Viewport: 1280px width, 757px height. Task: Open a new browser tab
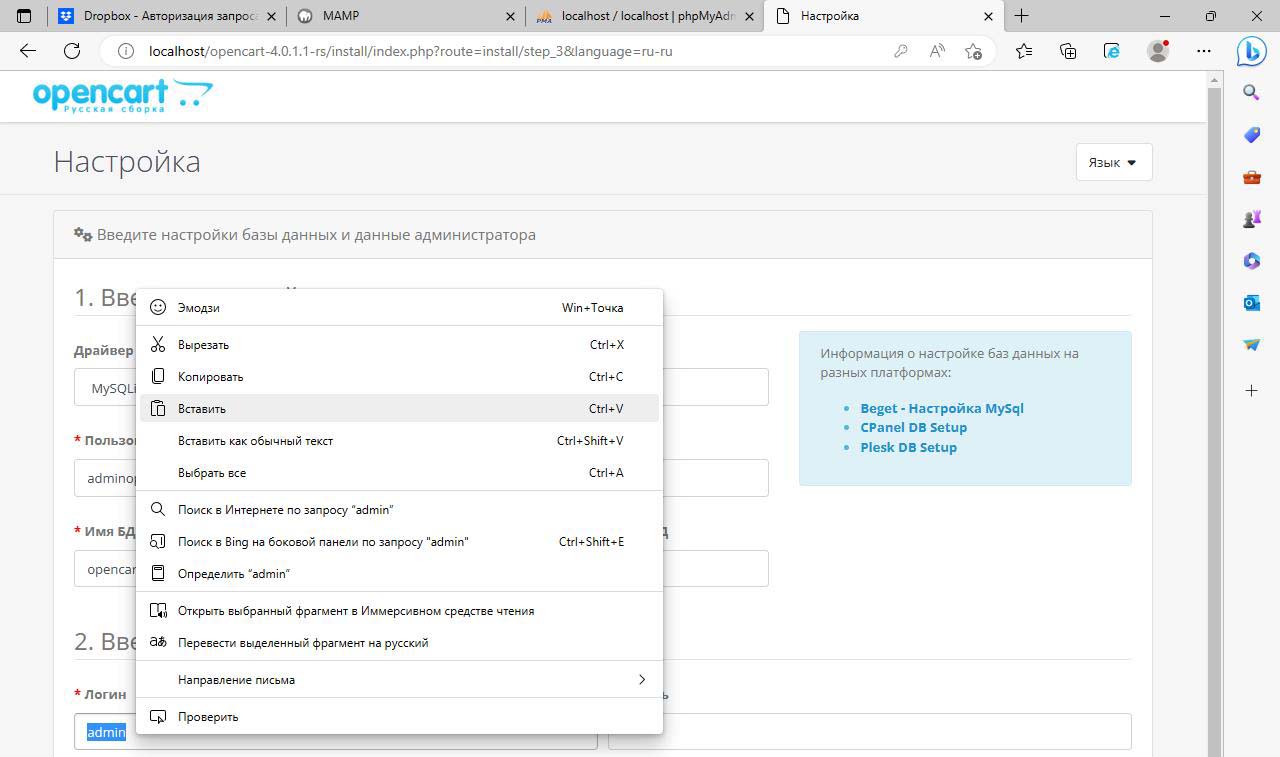pos(1021,16)
